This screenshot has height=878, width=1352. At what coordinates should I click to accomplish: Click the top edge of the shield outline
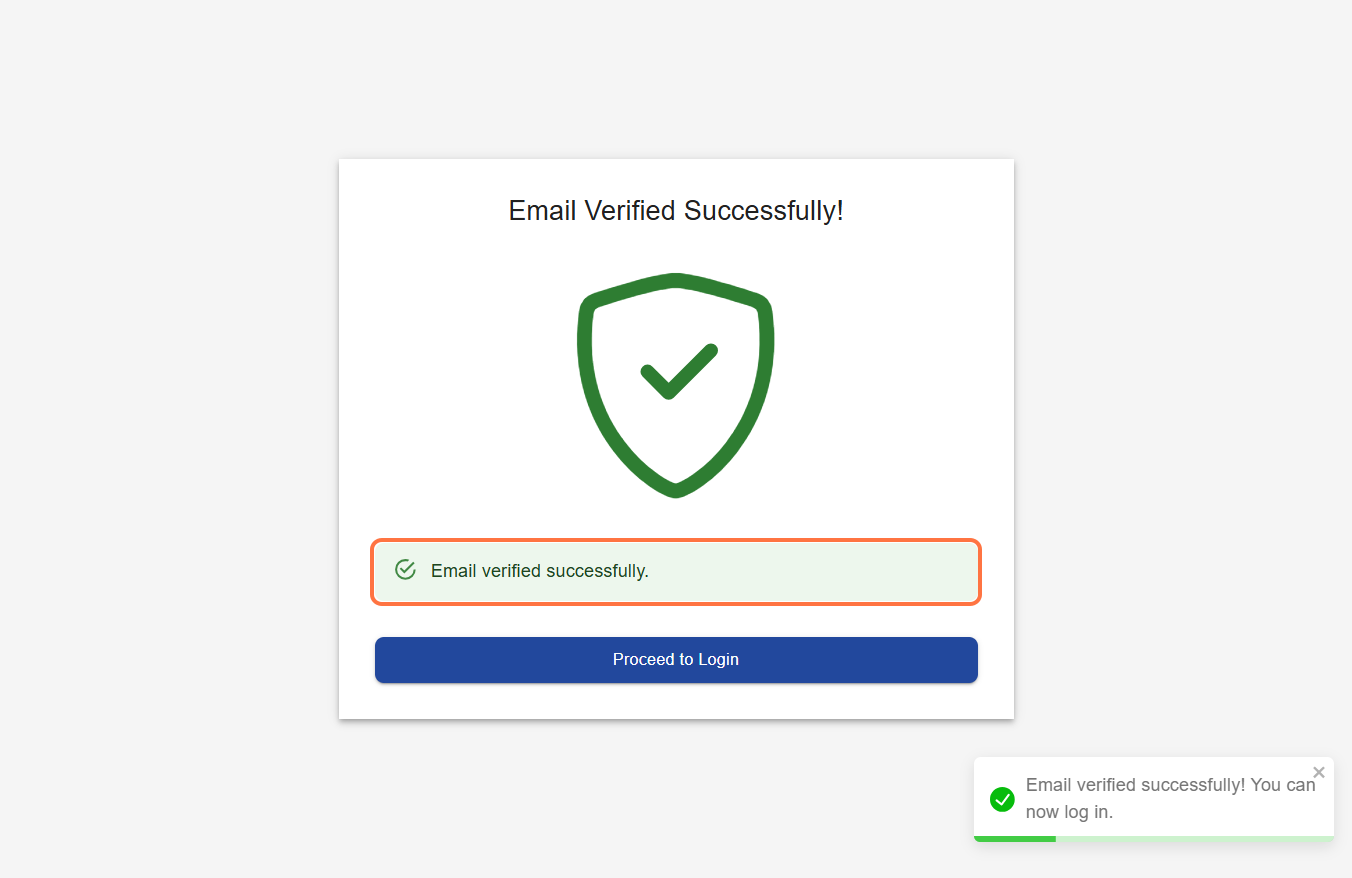[676, 279]
